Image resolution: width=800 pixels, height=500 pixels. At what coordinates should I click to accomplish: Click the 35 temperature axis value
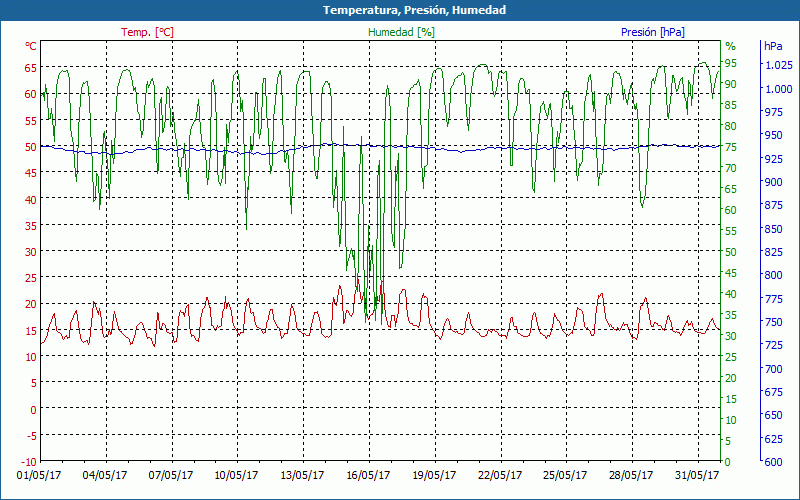pyautogui.click(x=31, y=226)
